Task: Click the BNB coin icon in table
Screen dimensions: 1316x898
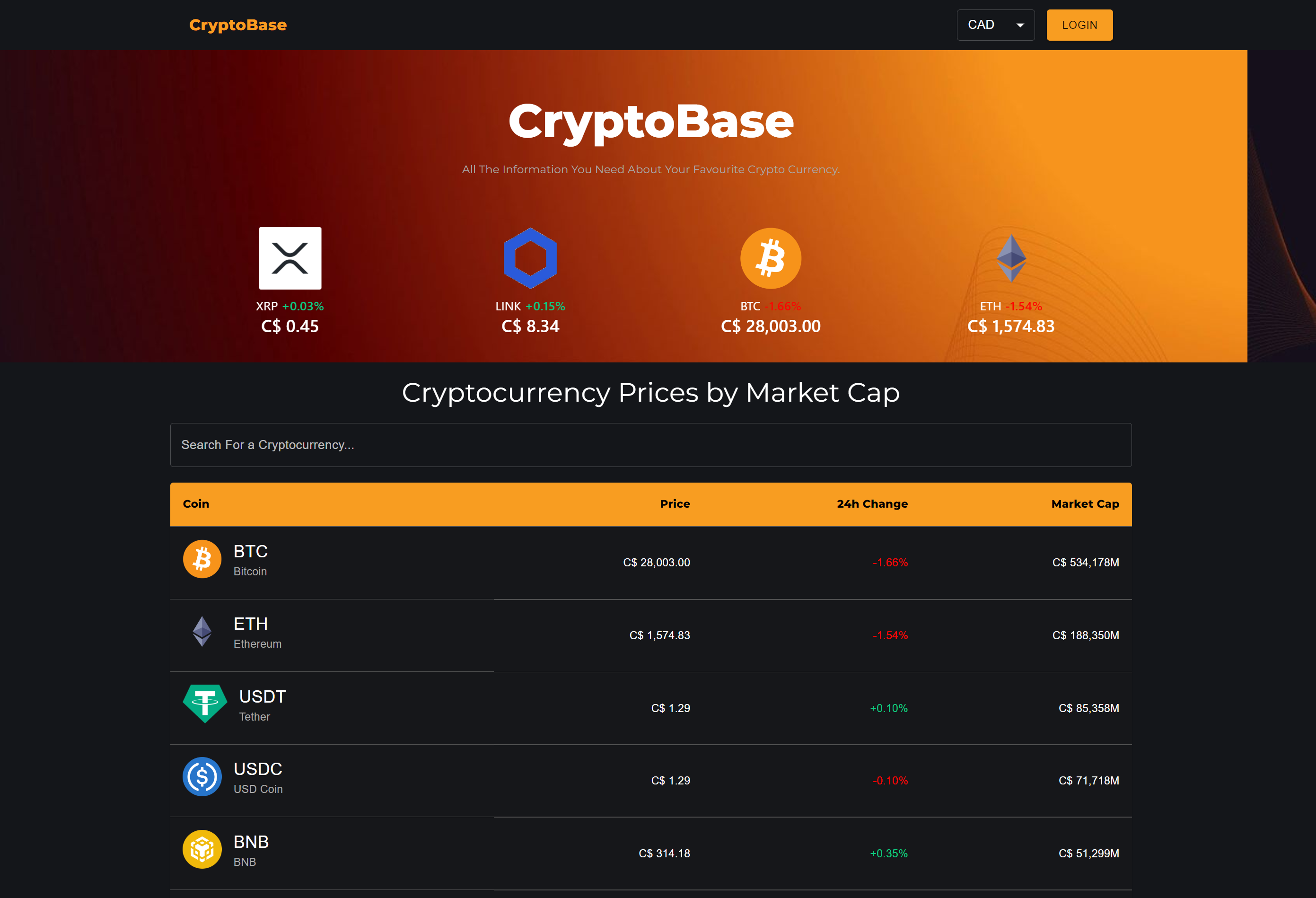Action: click(202, 849)
